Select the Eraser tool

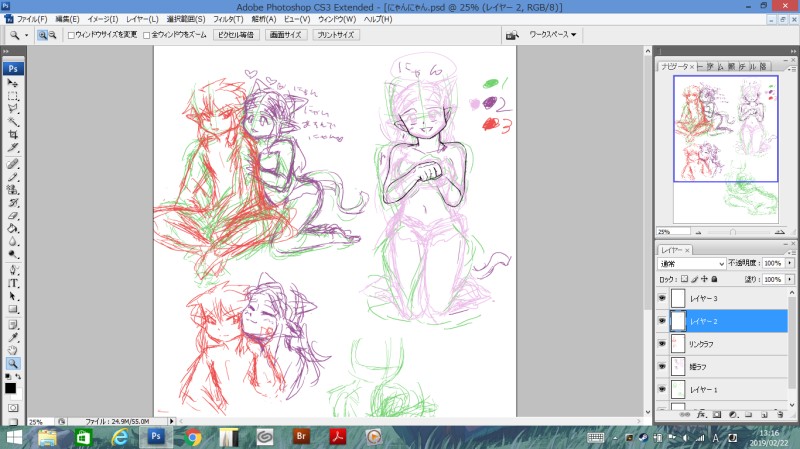[x=13, y=216]
